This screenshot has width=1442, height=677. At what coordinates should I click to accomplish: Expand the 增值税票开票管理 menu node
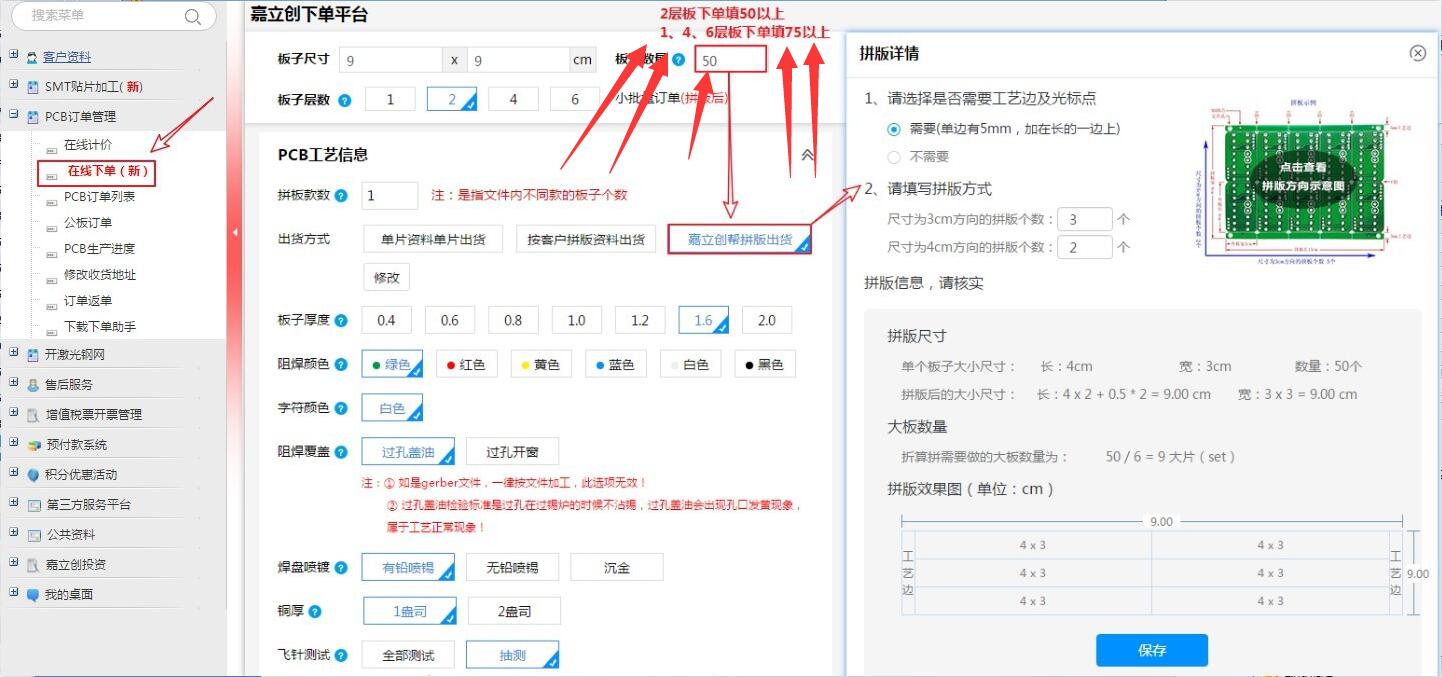coord(13,412)
